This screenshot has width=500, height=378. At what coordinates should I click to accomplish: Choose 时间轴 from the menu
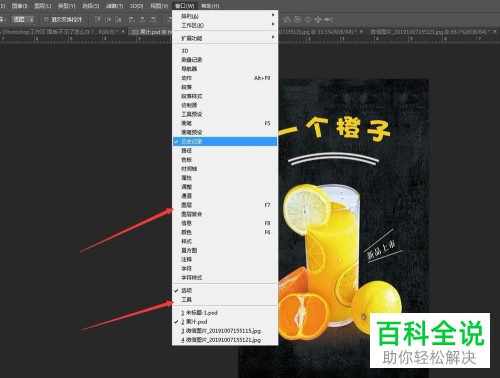pos(225,169)
